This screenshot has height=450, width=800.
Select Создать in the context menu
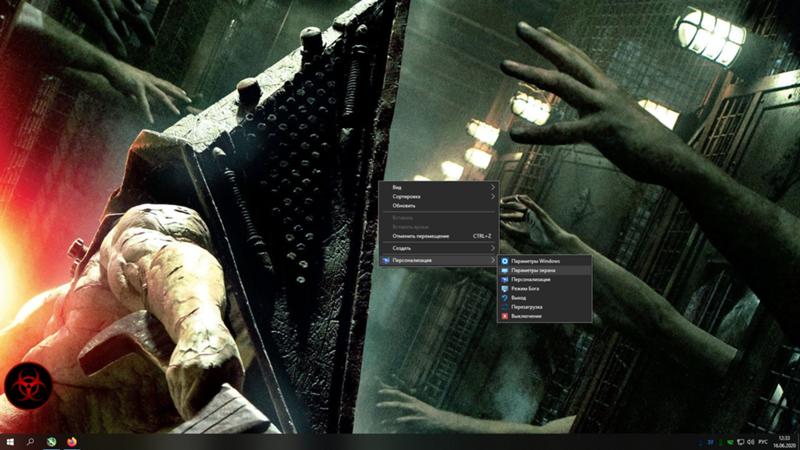point(439,248)
